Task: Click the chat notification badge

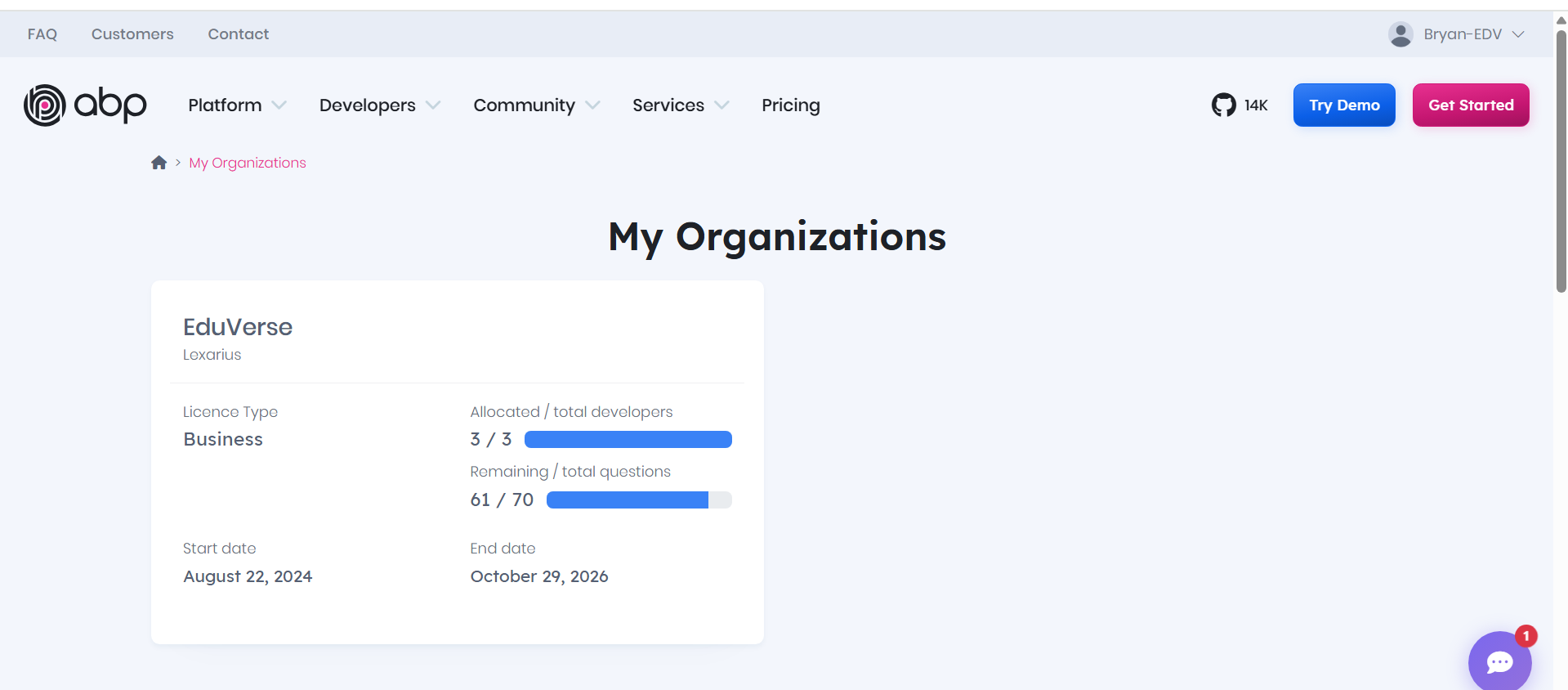Action: point(1526,636)
